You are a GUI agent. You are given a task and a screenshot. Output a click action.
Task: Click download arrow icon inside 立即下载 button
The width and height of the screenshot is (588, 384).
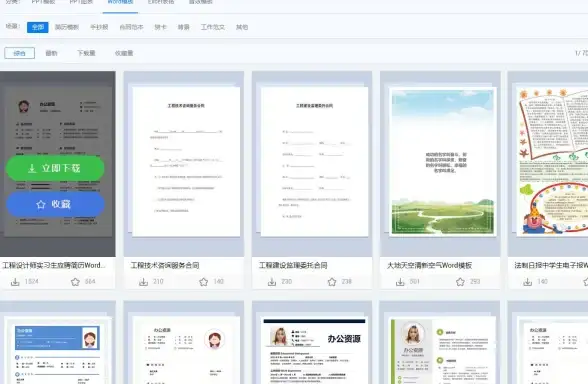point(32,168)
